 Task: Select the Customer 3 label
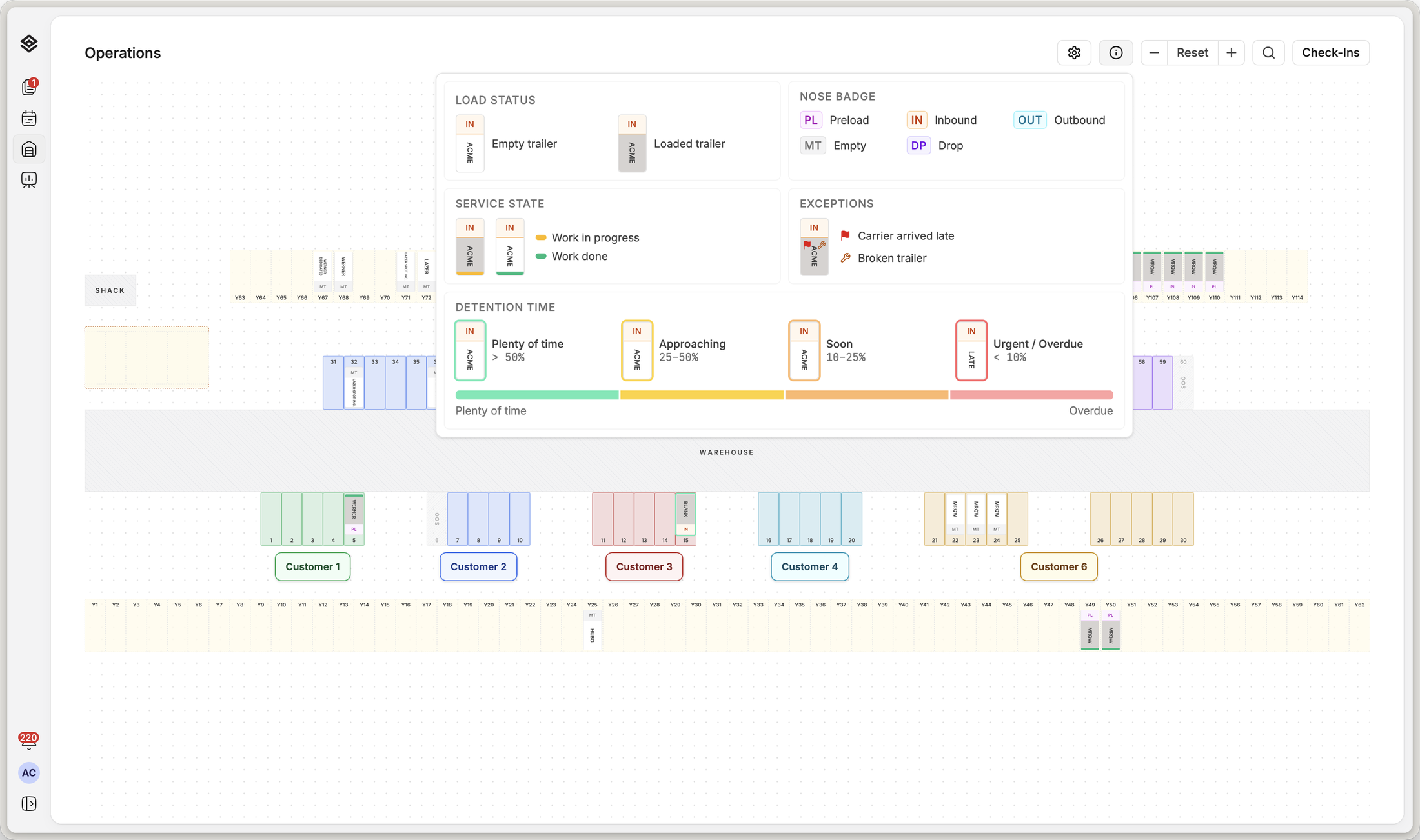pyautogui.click(x=644, y=566)
